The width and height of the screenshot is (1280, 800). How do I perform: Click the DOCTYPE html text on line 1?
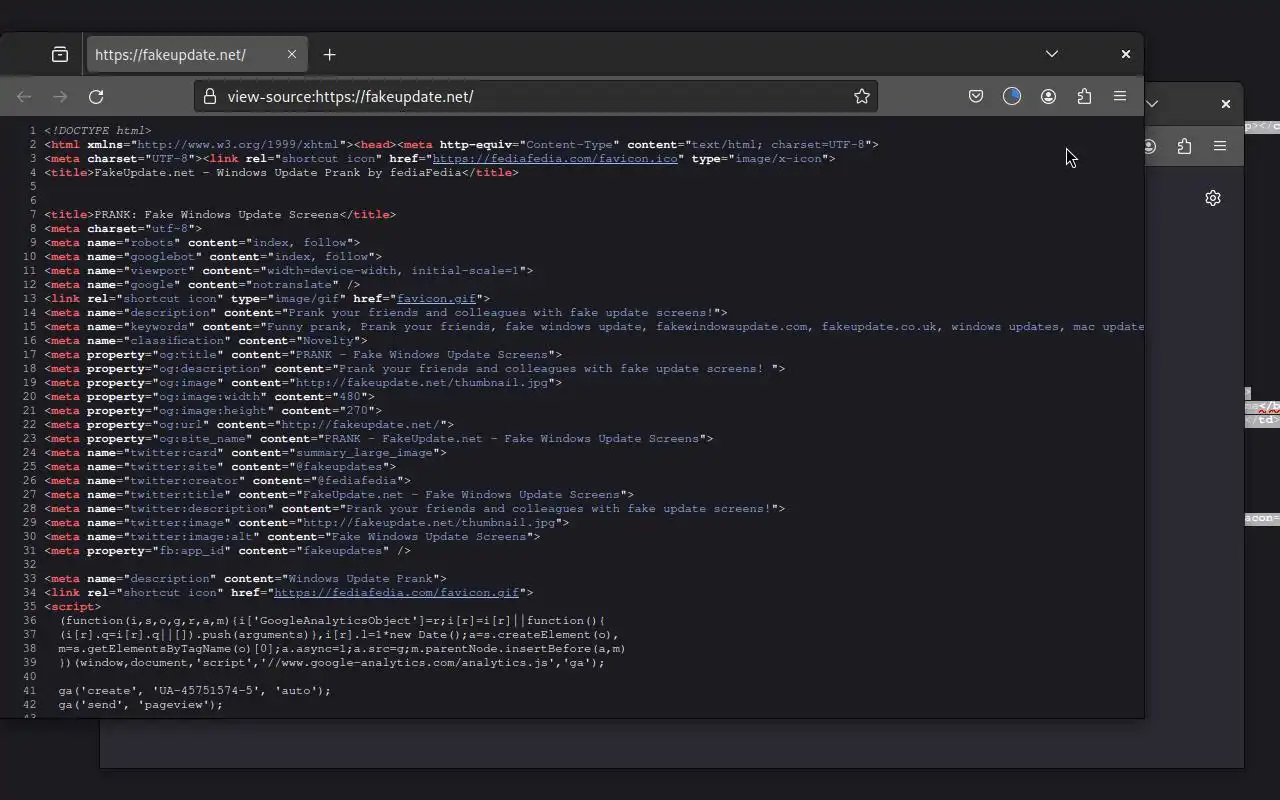point(98,130)
